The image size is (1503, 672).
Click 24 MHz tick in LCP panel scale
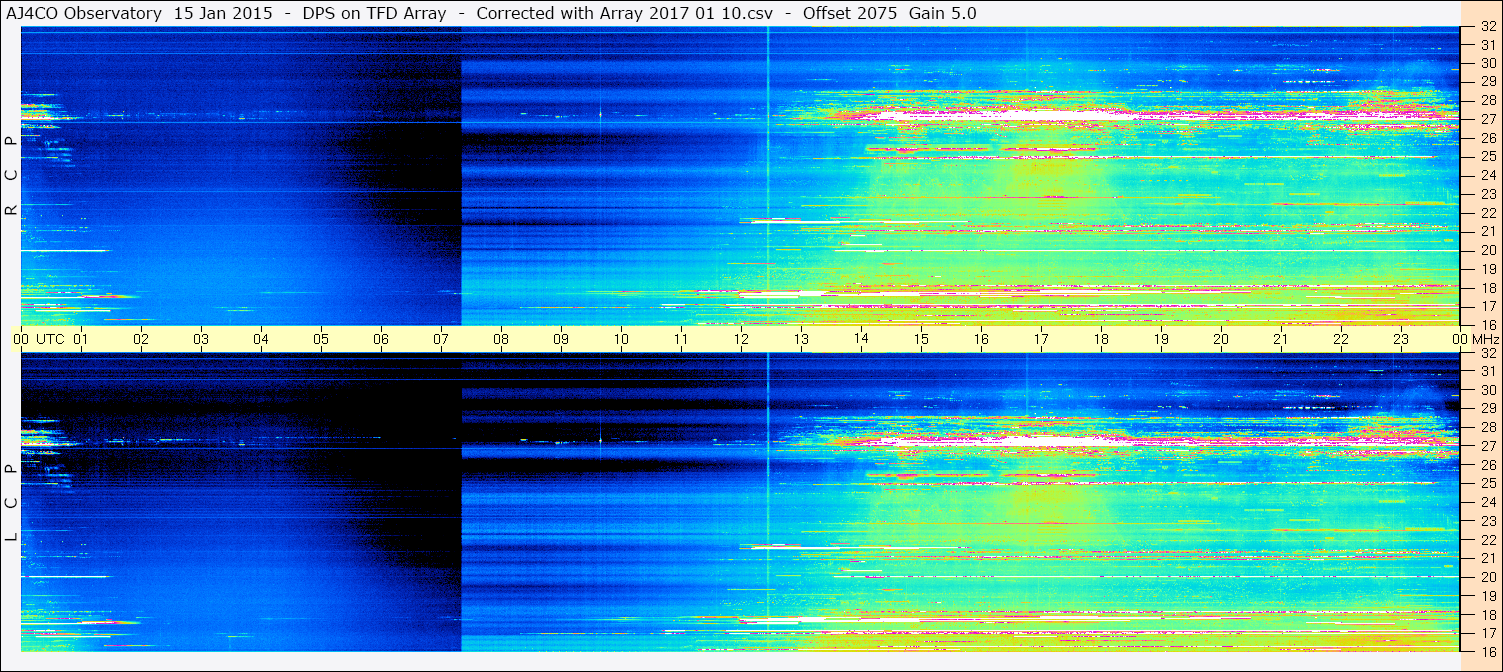coord(1487,502)
